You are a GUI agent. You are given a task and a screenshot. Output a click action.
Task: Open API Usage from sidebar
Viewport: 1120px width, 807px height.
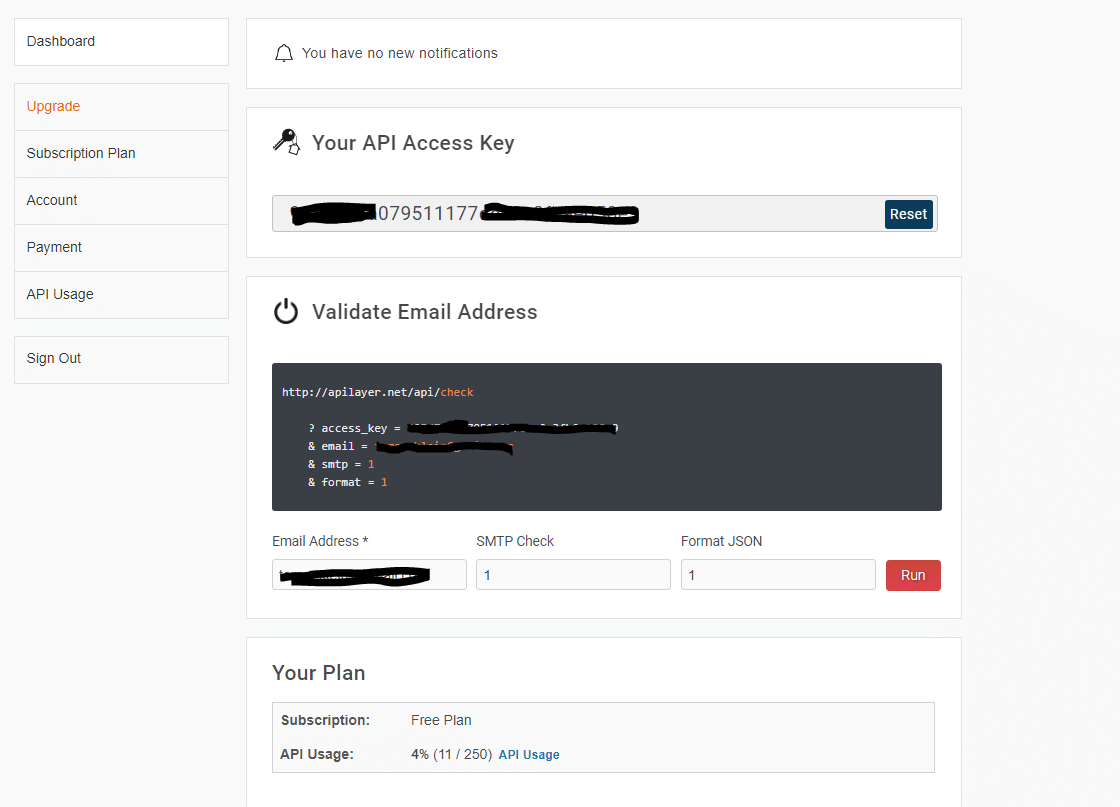(x=121, y=294)
